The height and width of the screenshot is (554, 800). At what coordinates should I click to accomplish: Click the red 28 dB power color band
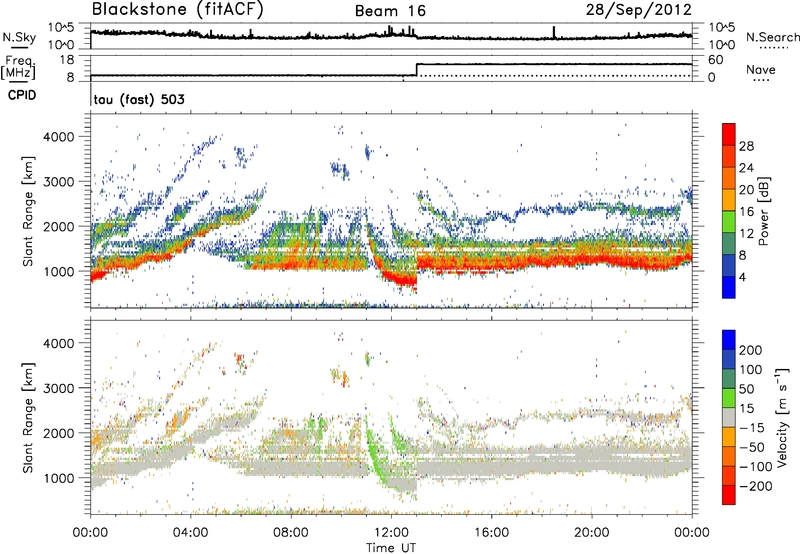[x=729, y=135]
